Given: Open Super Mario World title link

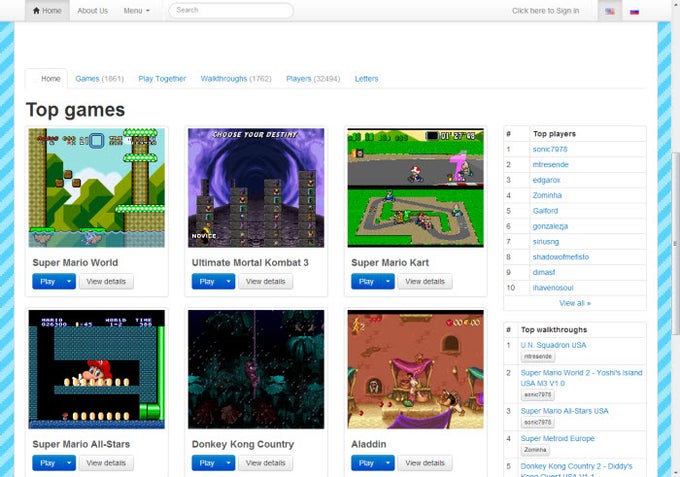Looking at the screenshot, I should [75, 263].
